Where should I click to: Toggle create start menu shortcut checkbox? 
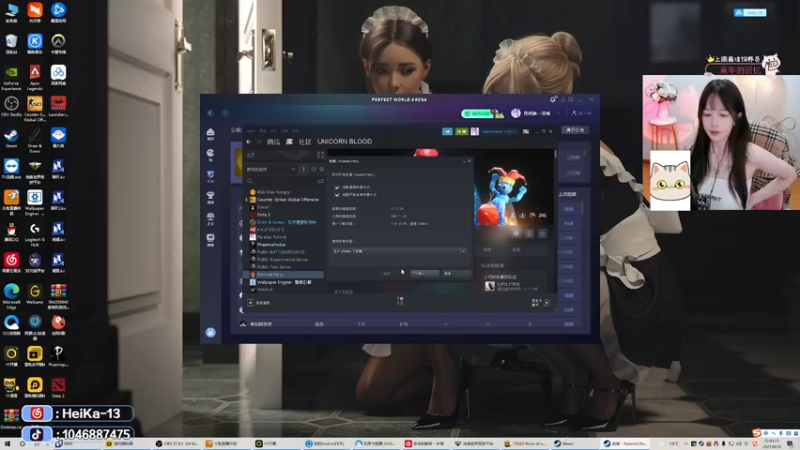(337, 194)
